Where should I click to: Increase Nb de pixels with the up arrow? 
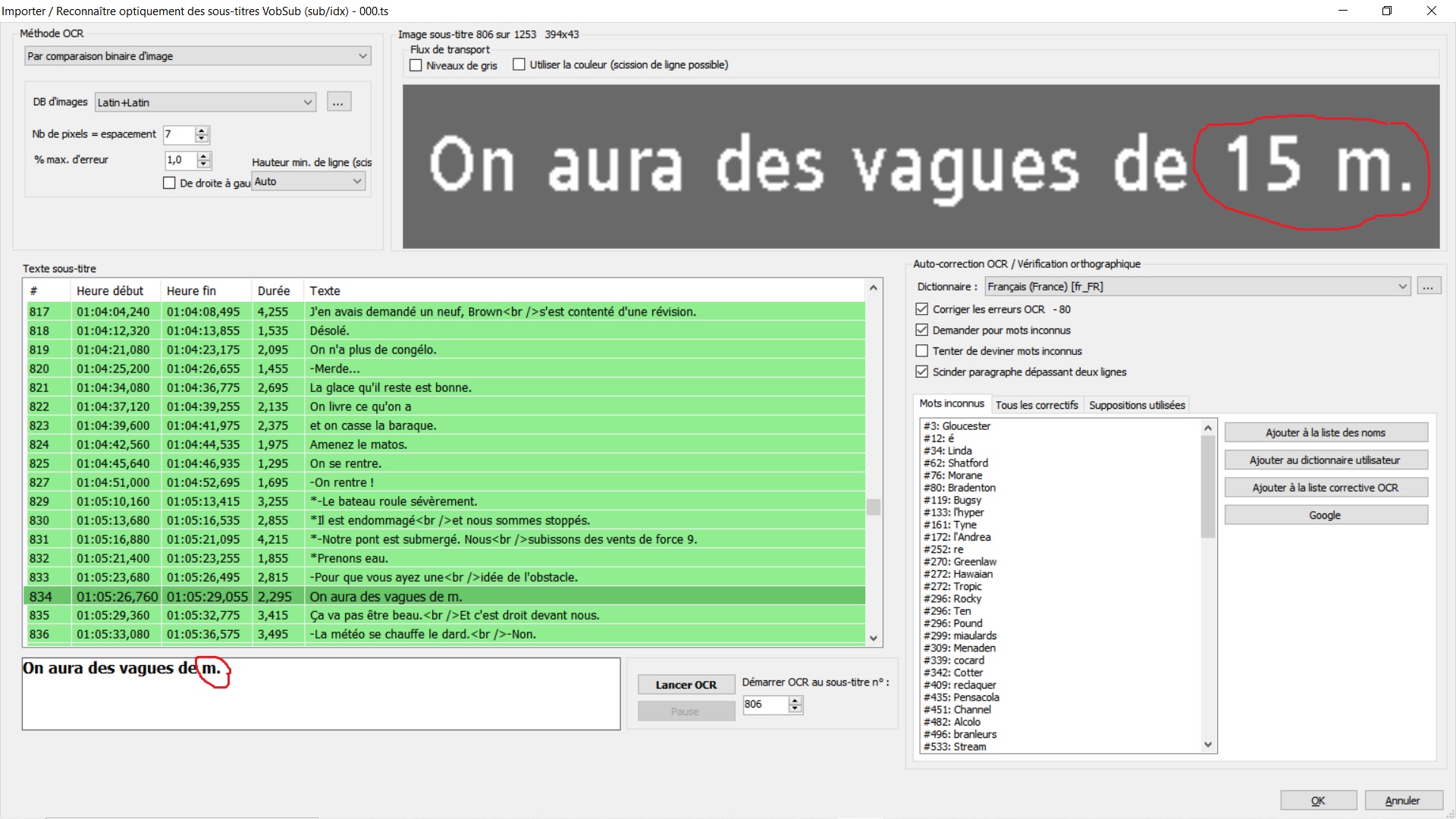pos(200,130)
